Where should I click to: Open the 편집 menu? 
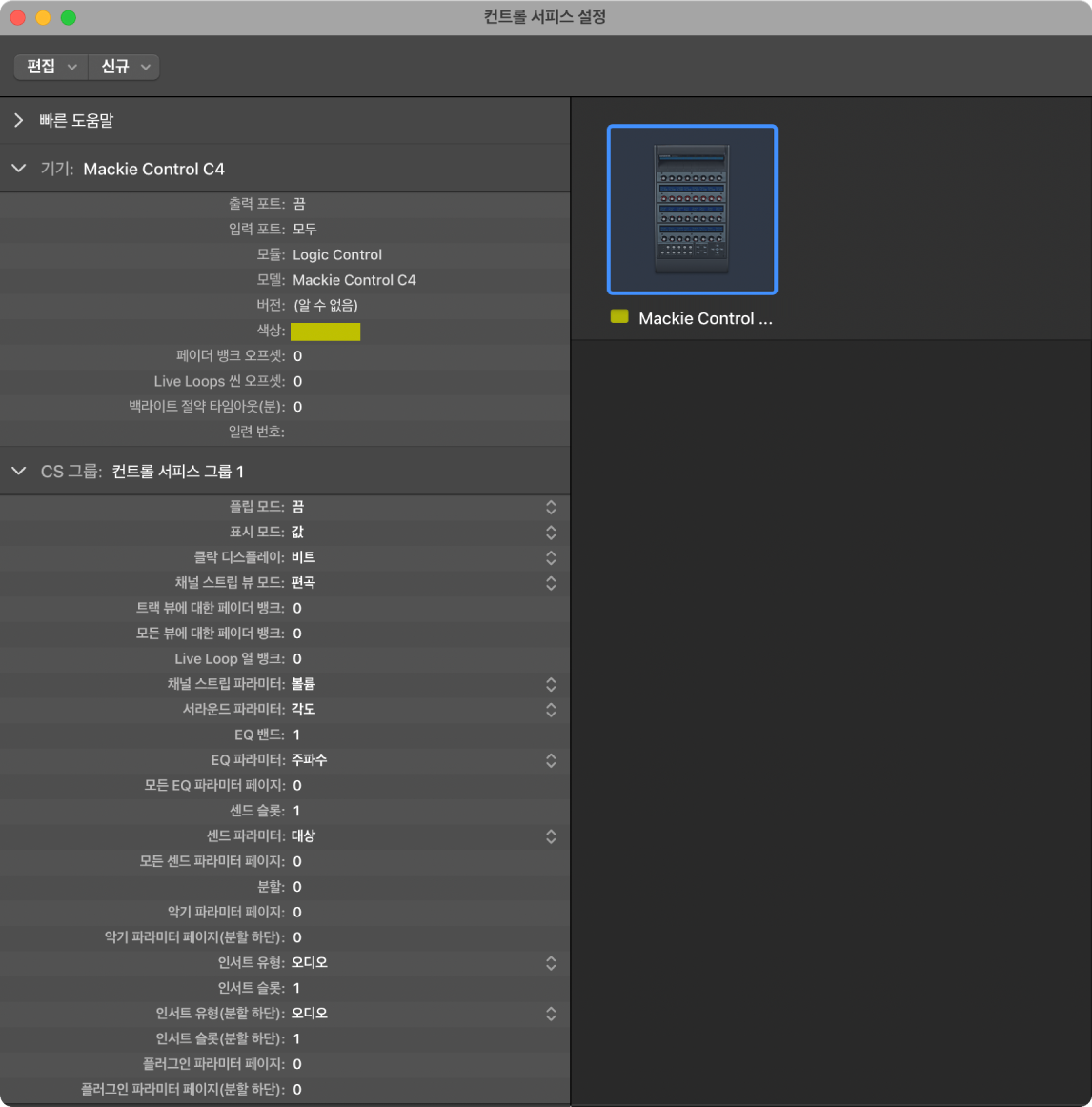click(x=51, y=67)
